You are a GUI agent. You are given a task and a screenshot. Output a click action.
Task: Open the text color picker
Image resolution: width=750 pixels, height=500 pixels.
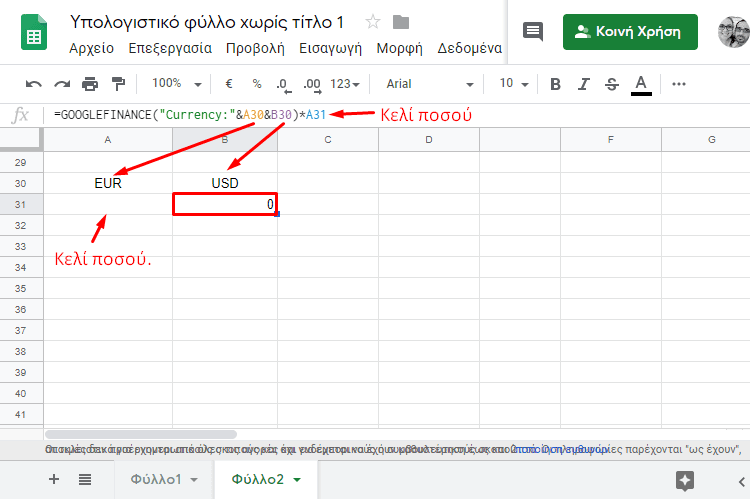[641, 85]
